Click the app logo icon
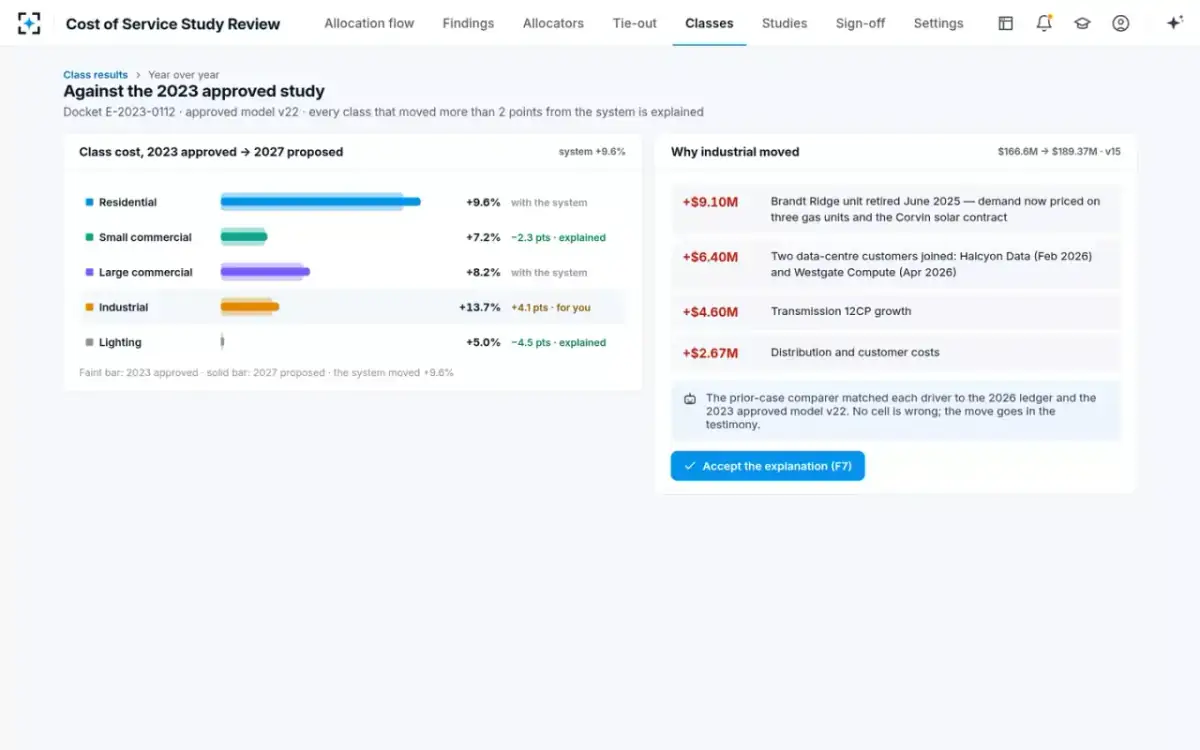This screenshot has width=1200, height=750. [x=29, y=23]
